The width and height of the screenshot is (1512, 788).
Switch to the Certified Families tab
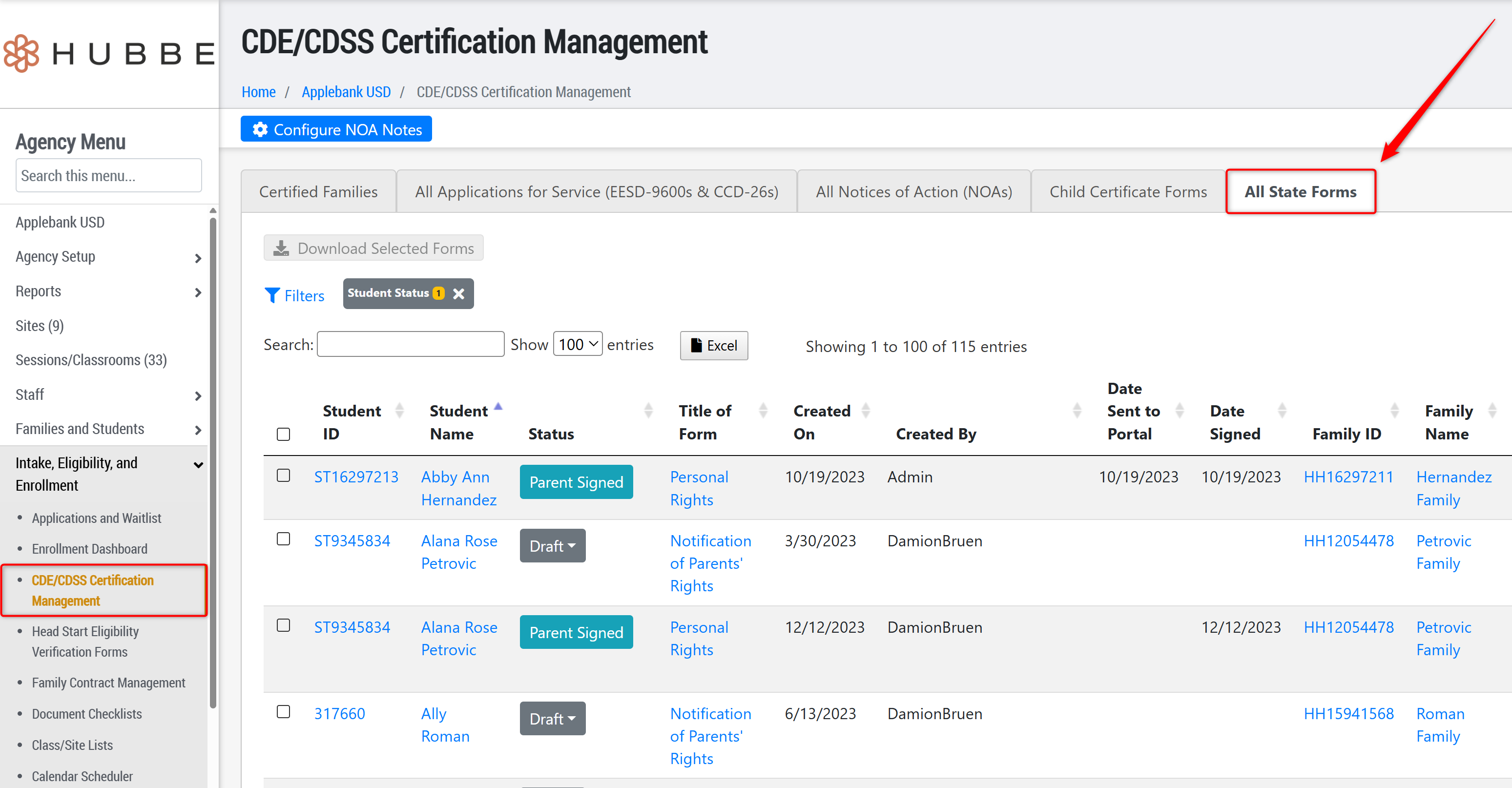point(318,192)
